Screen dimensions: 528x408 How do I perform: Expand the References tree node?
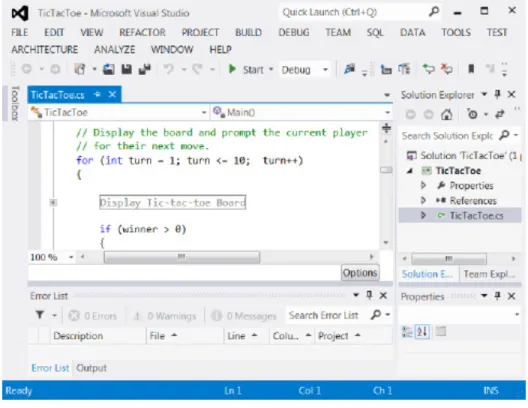point(424,201)
